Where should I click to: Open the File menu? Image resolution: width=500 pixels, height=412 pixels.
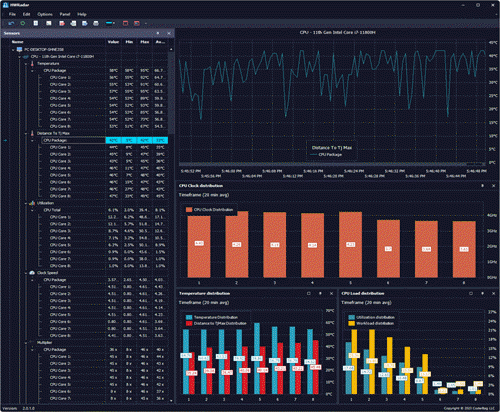click(12, 14)
